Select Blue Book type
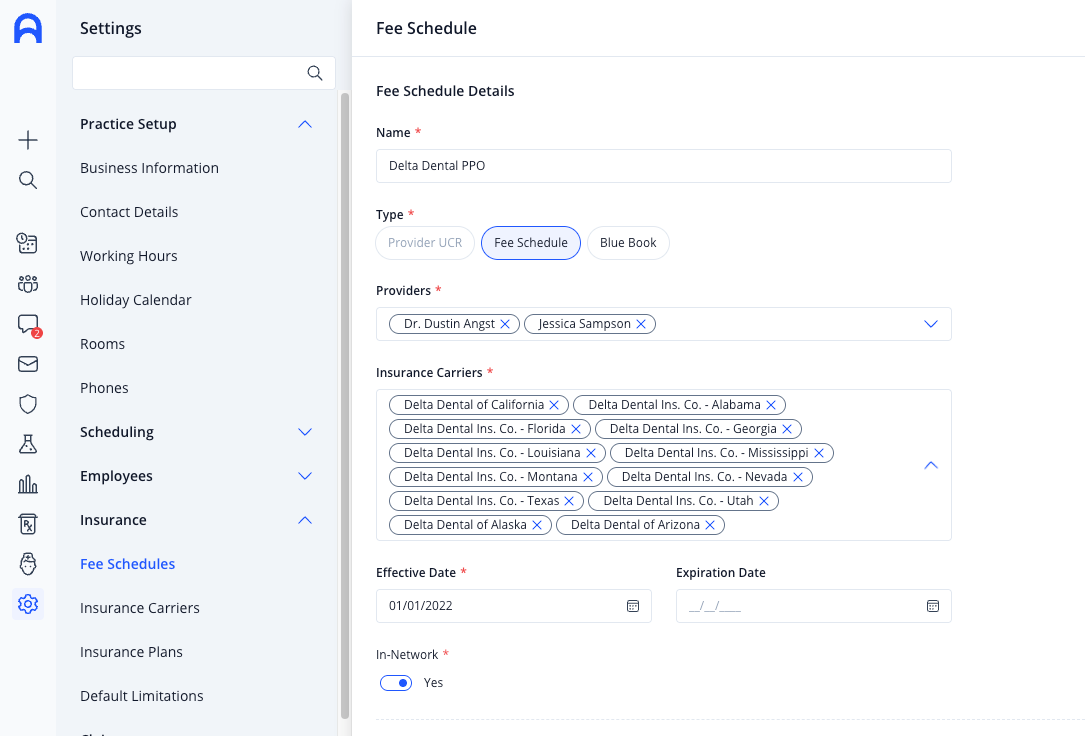Viewport: 1085px width, 736px height. click(x=628, y=243)
